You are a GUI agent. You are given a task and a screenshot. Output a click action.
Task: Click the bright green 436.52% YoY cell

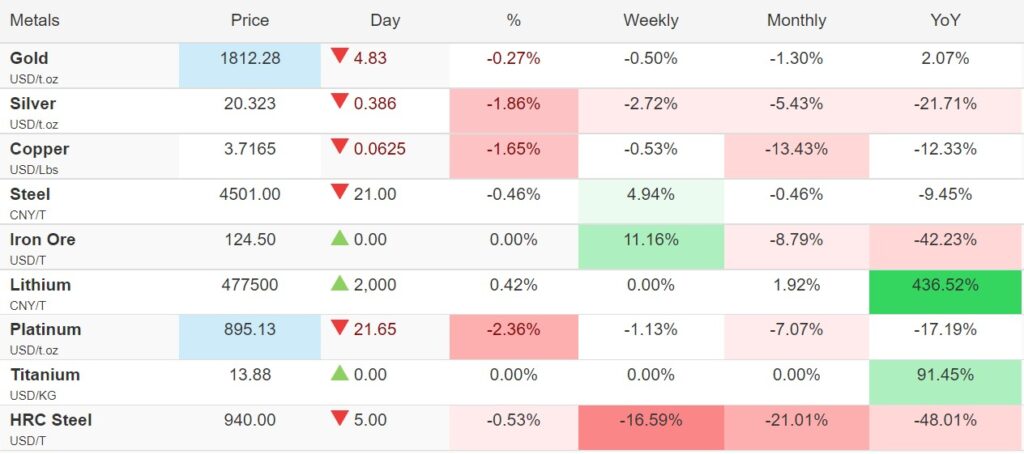[945, 285]
